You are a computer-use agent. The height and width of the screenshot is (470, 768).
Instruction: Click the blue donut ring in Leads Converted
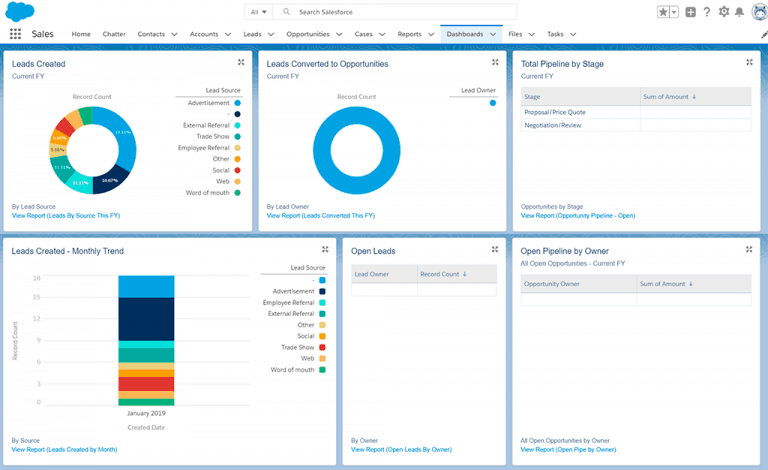(357, 116)
